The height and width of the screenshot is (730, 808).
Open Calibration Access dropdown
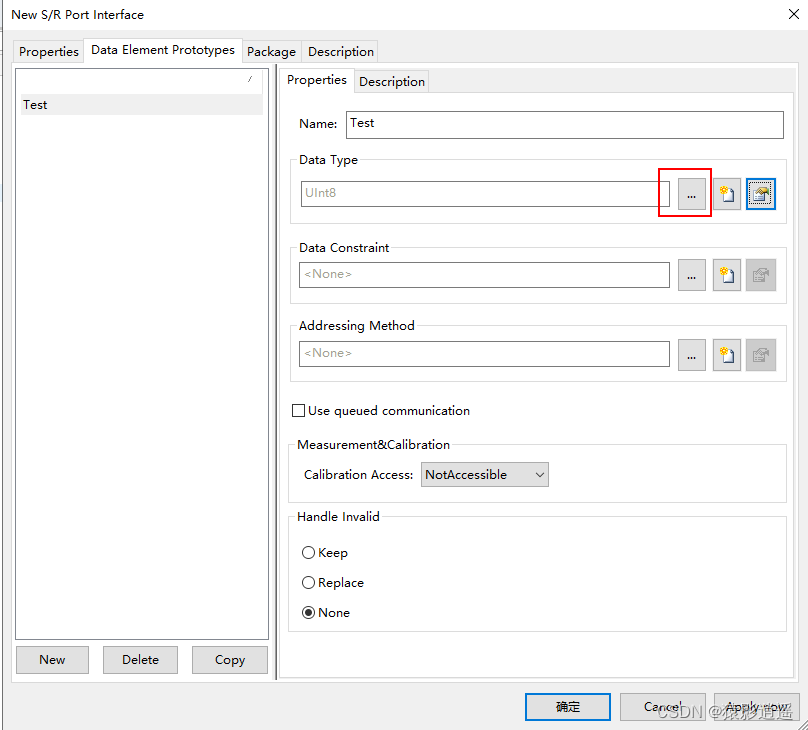pyautogui.click(x=484, y=474)
